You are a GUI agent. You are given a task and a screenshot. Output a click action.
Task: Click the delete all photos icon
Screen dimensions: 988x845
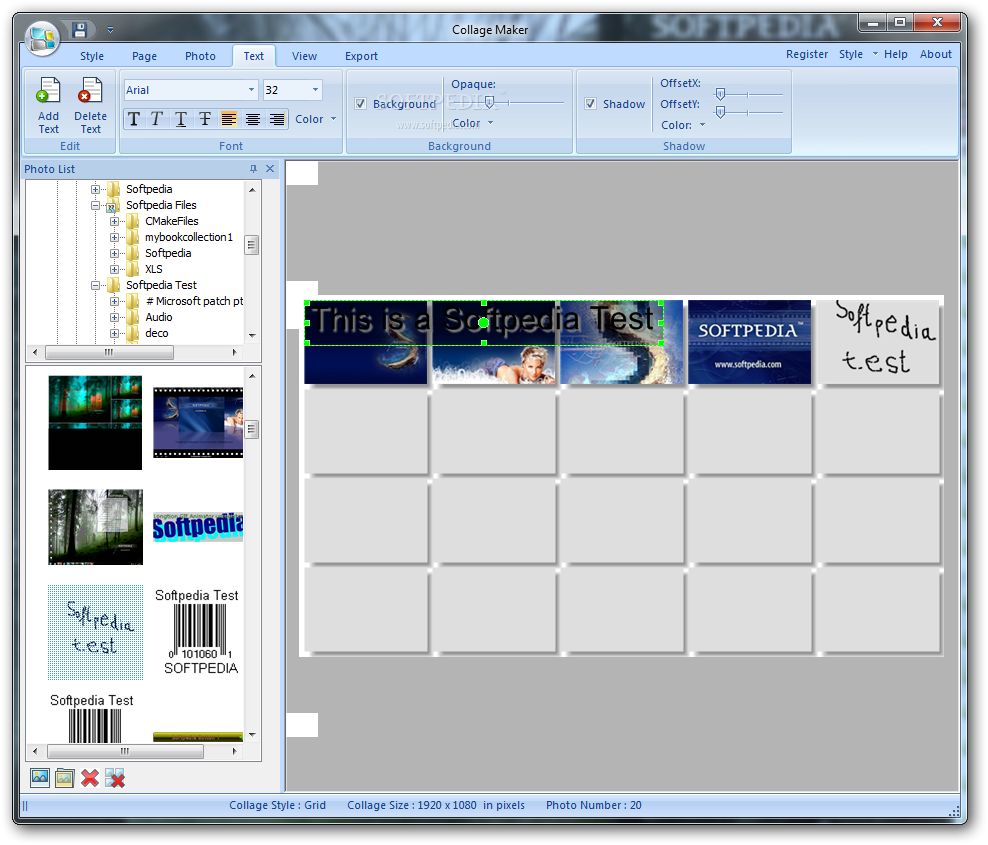click(x=115, y=778)
